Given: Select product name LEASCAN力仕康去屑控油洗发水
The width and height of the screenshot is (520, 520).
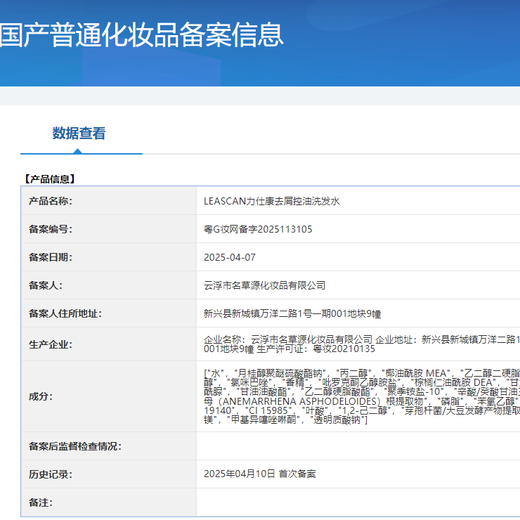Looking at the screenshot, I should point(272,201).
